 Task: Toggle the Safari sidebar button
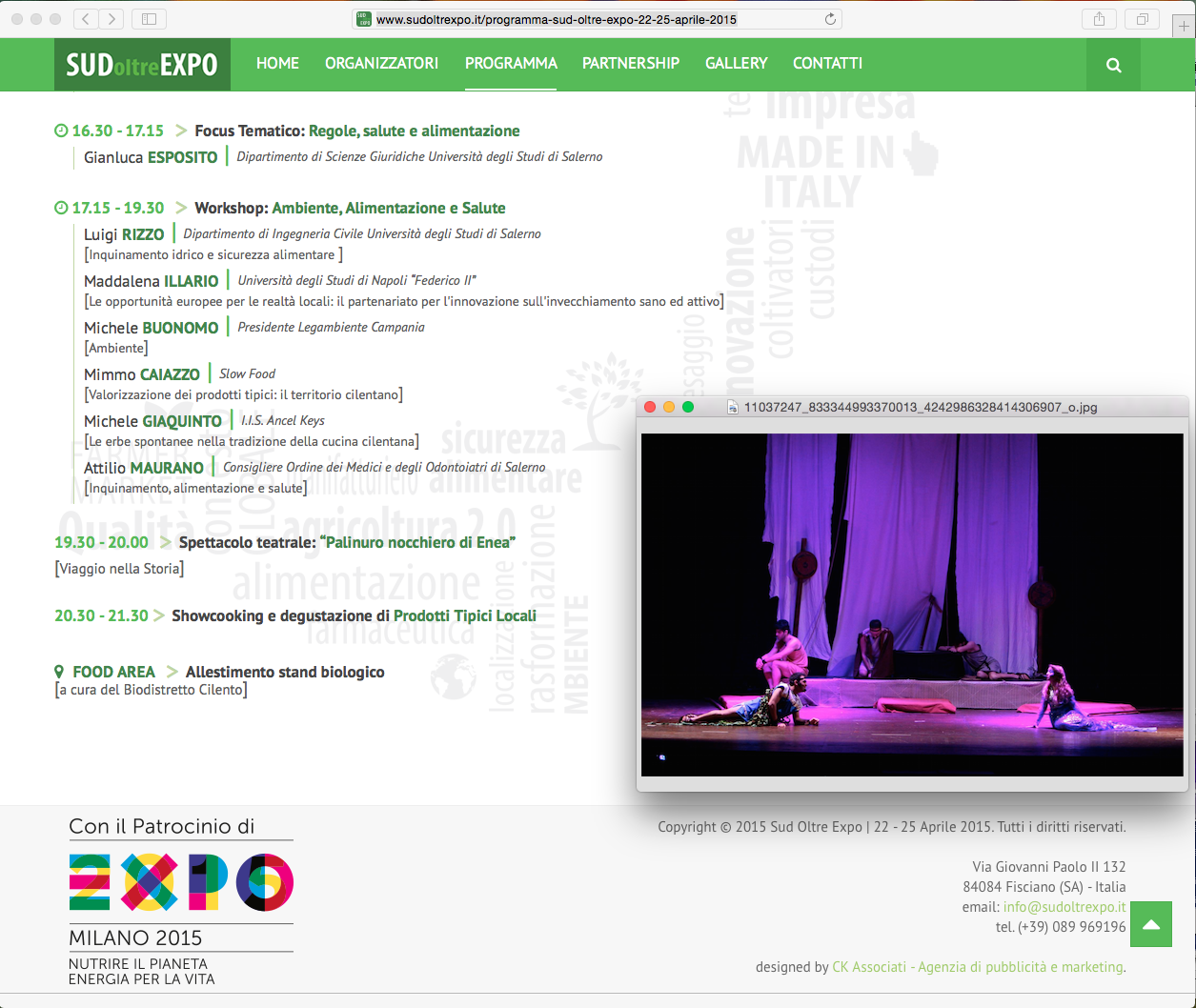(x=149, y=18)
